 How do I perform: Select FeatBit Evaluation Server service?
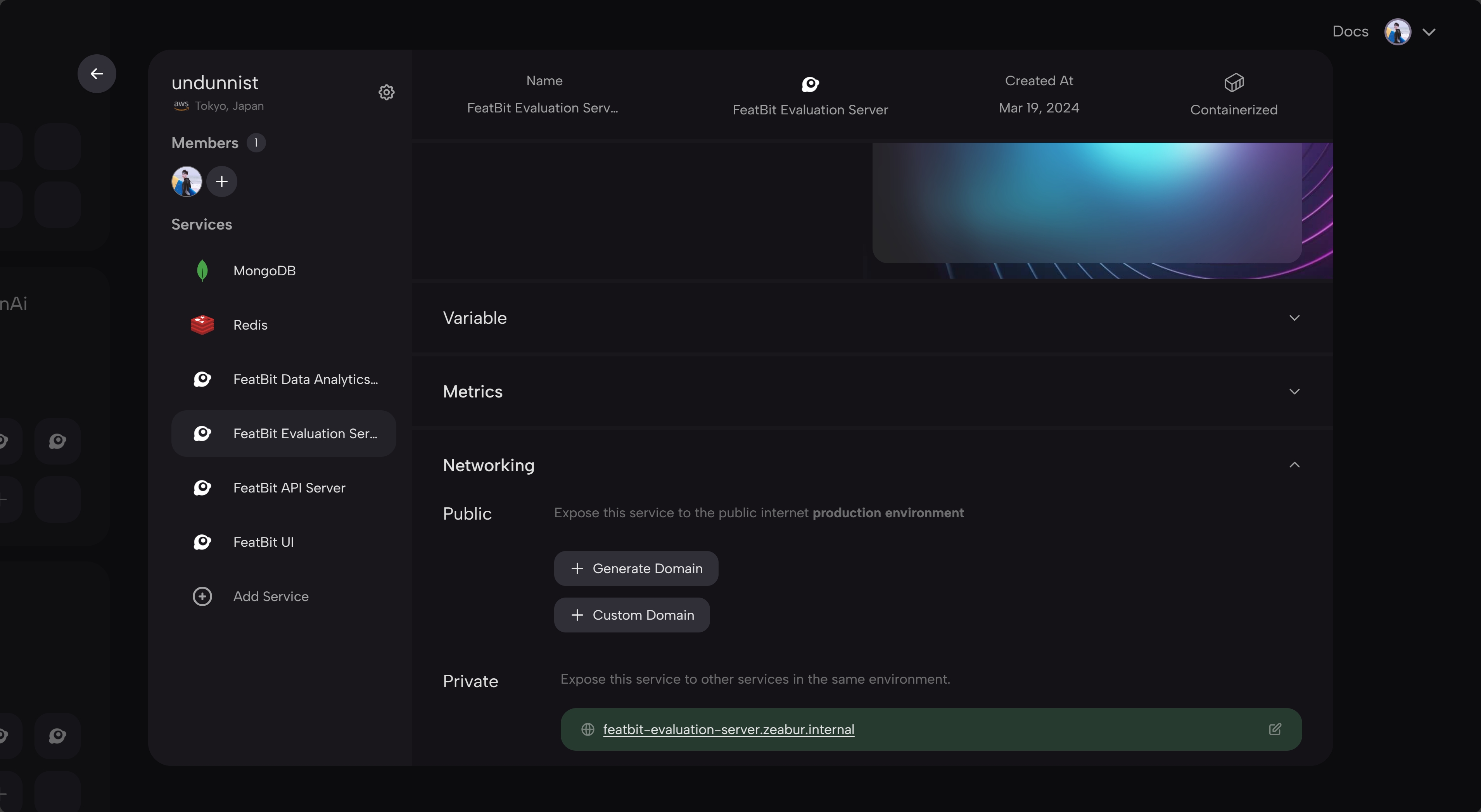point(283,433)
